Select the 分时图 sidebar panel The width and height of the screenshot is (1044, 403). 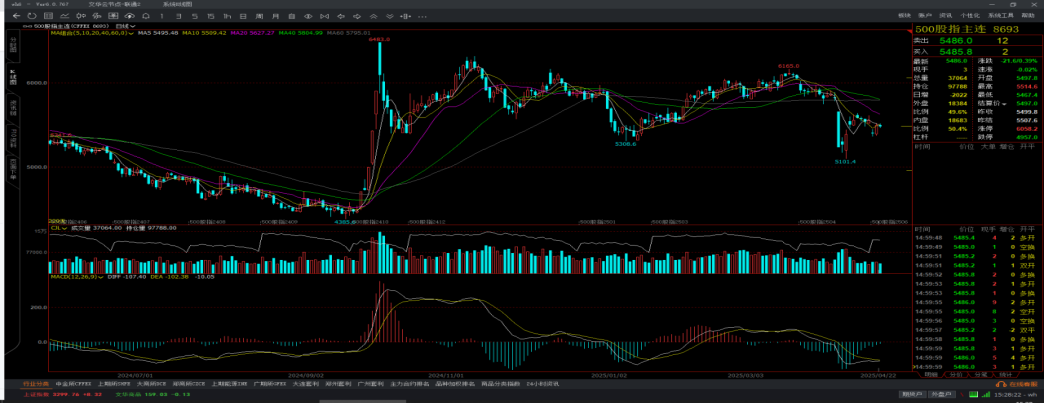(x=13, y=46)
